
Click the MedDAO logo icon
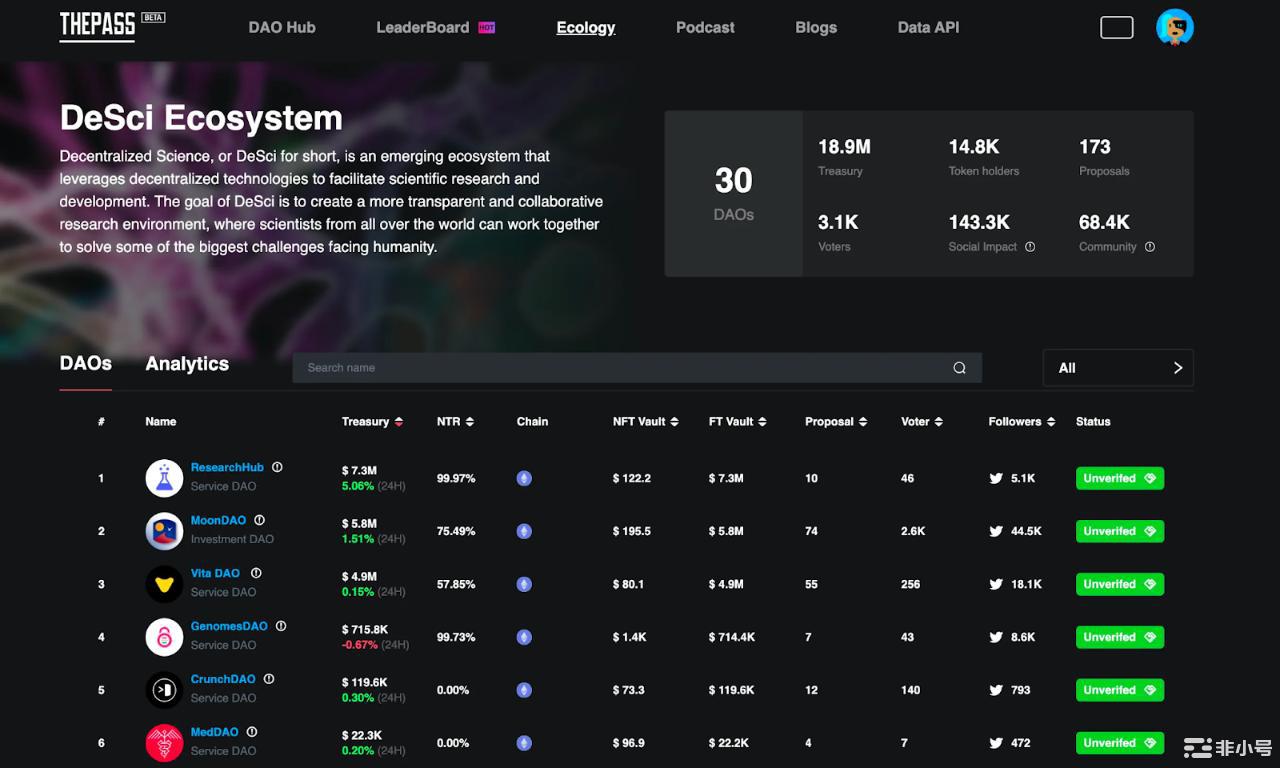[x=164, y=743]
